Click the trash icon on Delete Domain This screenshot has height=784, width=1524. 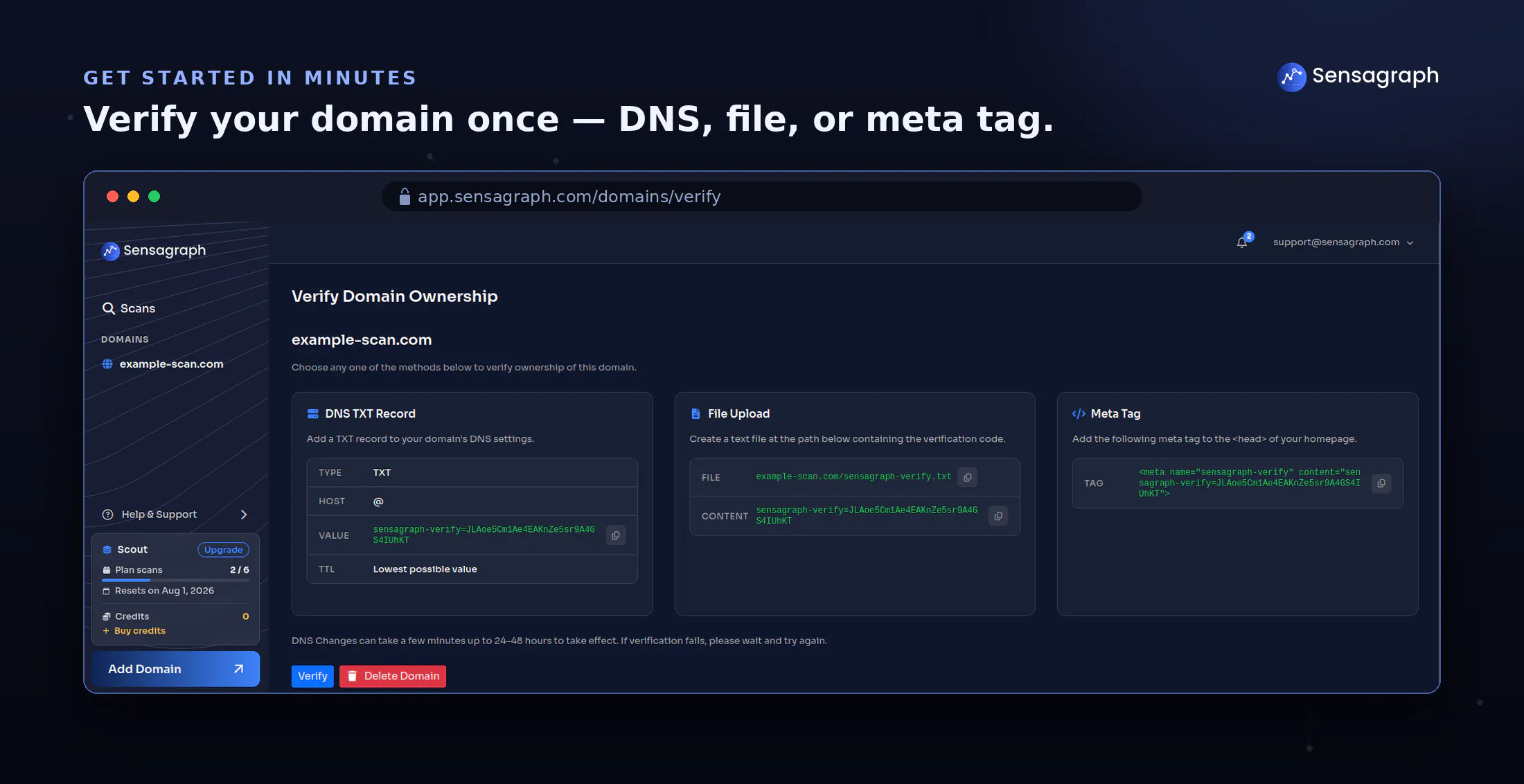[x=352, y=676]
